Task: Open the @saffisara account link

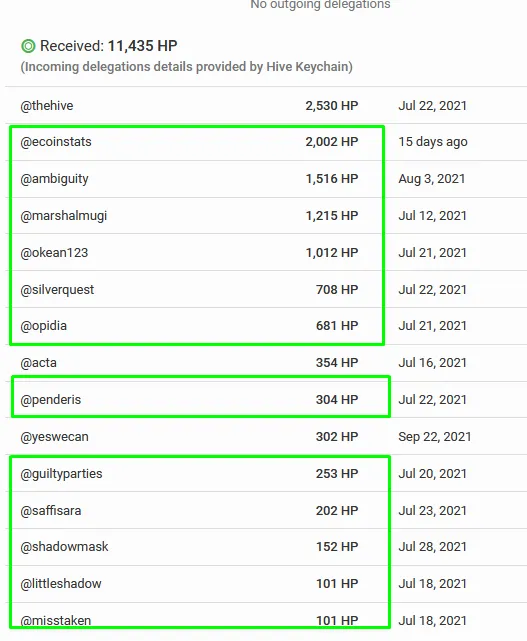Action: pos(51,511)
